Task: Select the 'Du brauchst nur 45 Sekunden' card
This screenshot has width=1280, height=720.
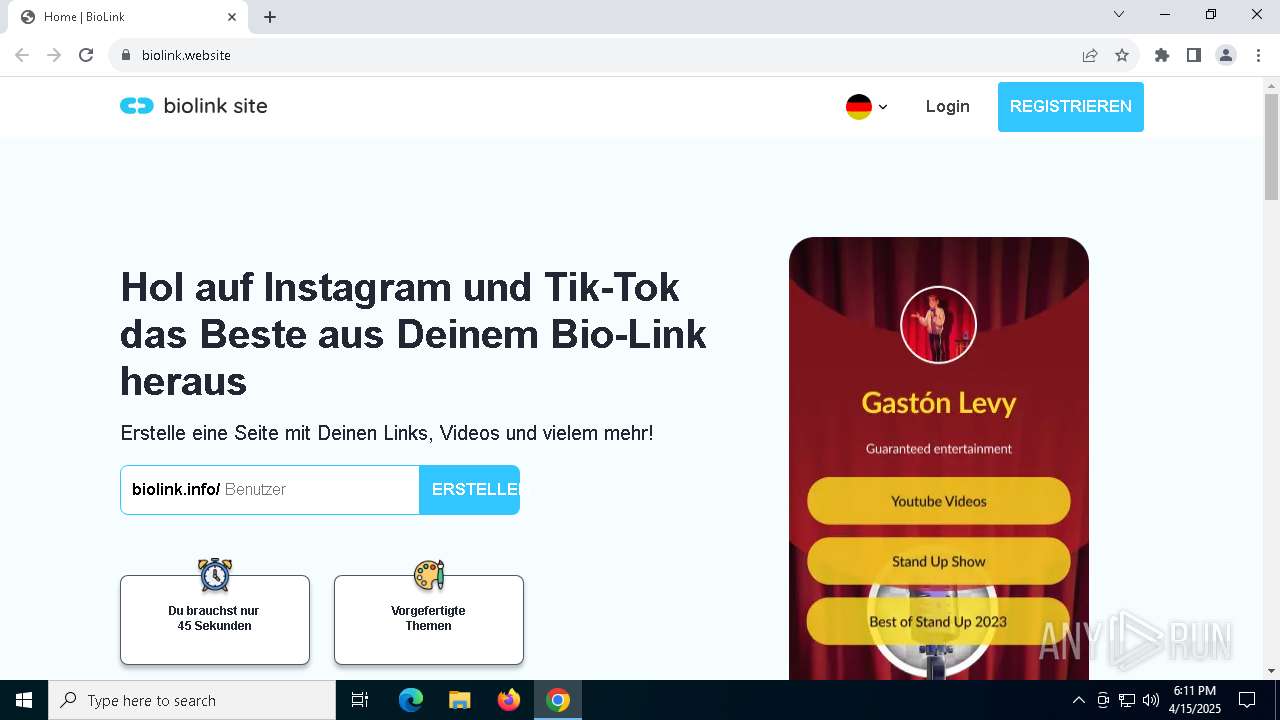Action: tap(215, 620)
